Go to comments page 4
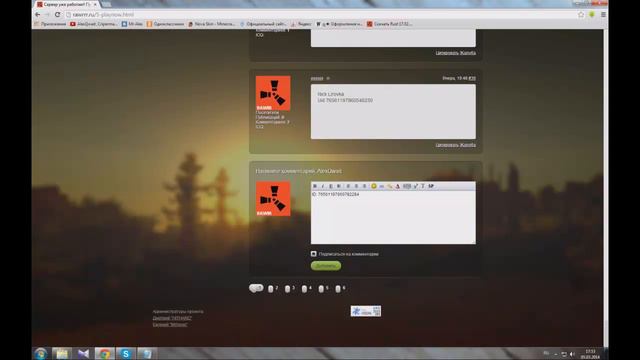The width and height of the screenshot is (640, 360). 306,289
